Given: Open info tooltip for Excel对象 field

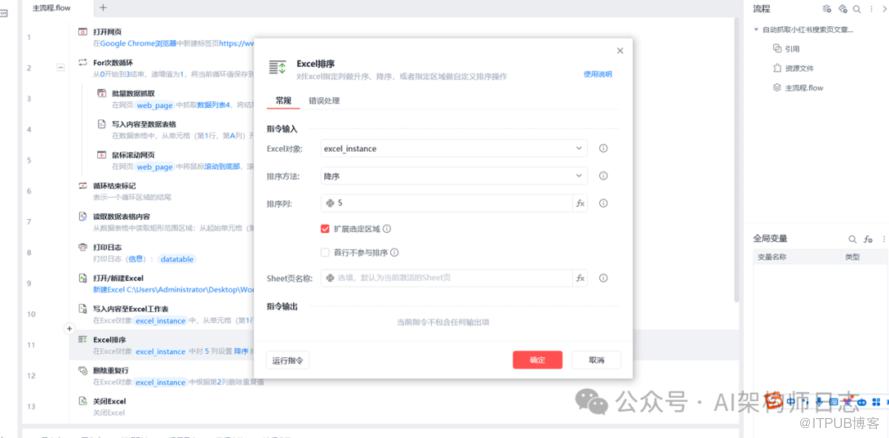Looking at the screenshot, I should (x=603, y=148).
